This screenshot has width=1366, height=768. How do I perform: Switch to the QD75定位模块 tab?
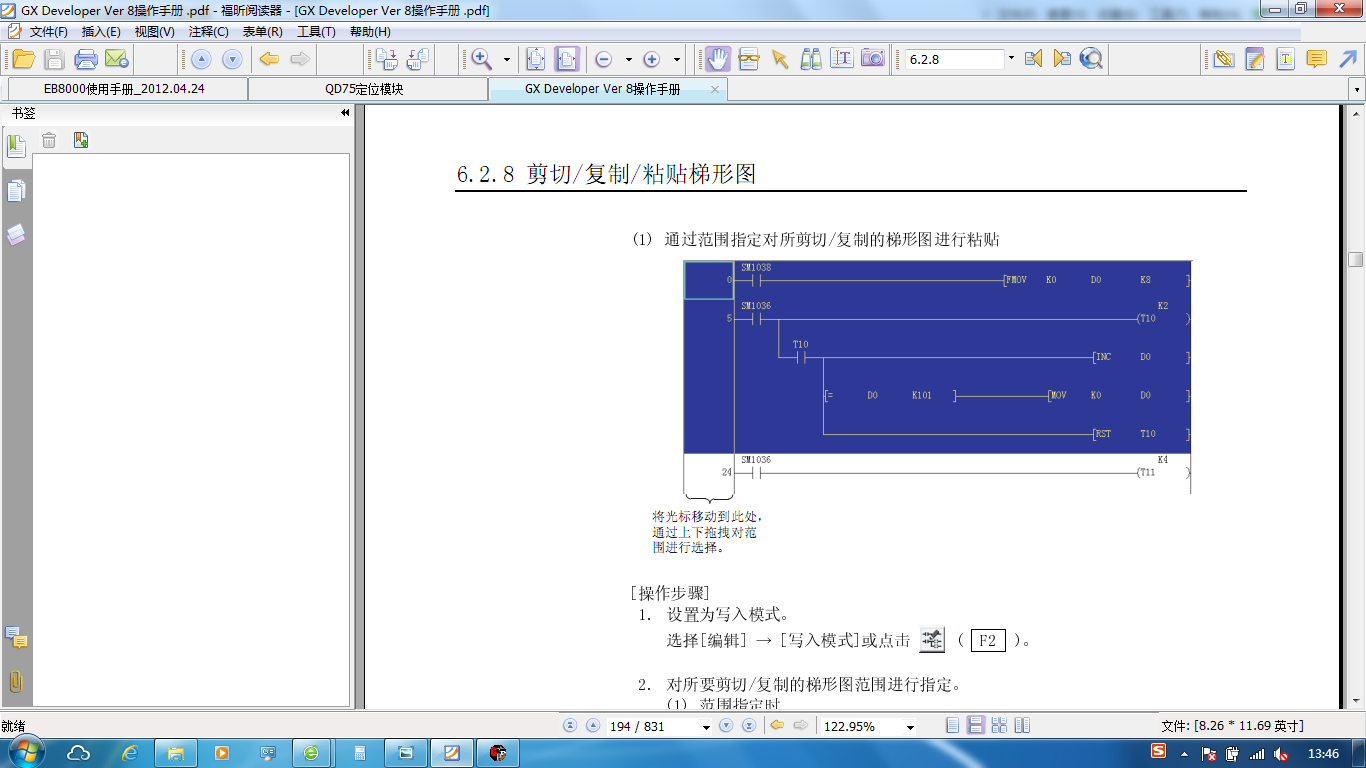[x=364, y=89]
